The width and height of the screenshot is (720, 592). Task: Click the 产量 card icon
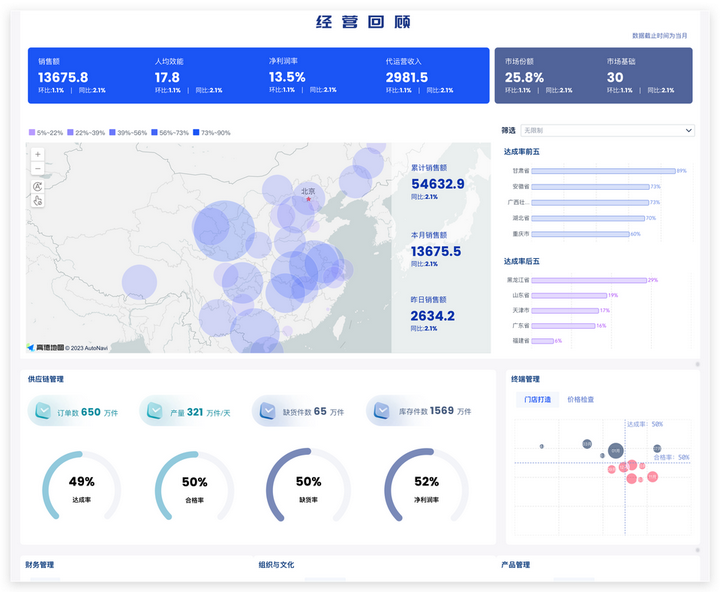pyautogui.click(x=155, y=411)
